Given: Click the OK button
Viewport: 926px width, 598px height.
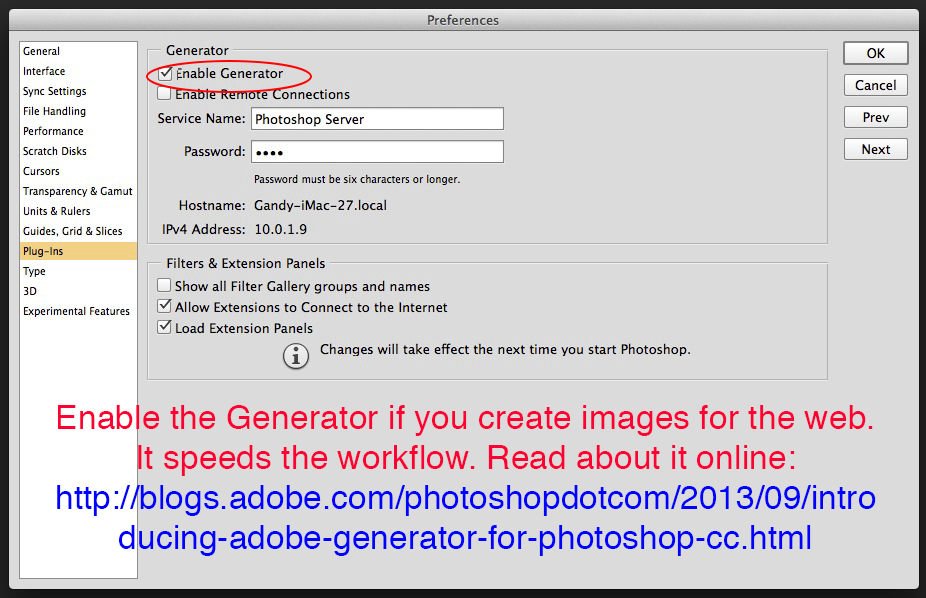Looking at the screenshot, I should tap(876, 53).
